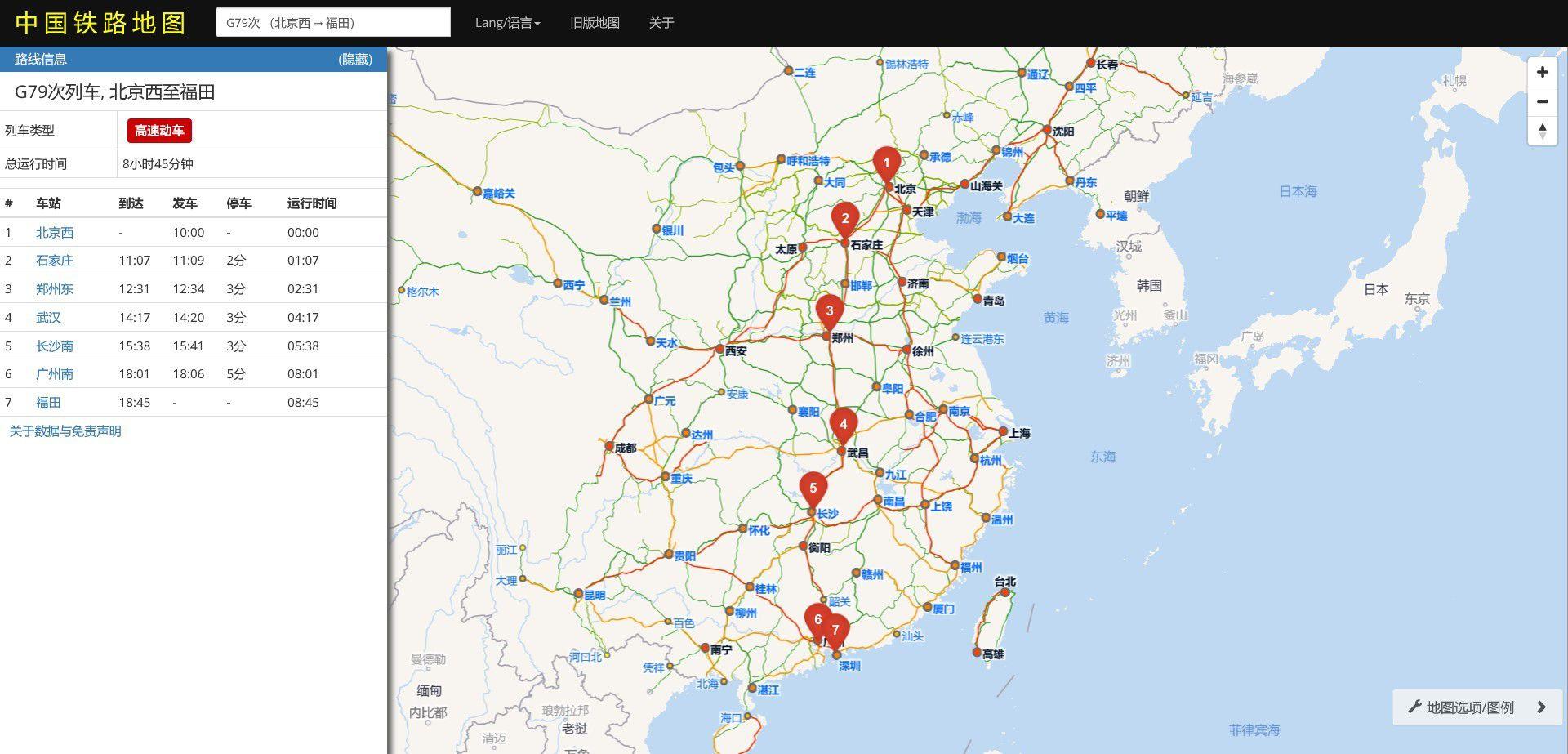Zoom in on the map with plus button

tap(1543, 72)
